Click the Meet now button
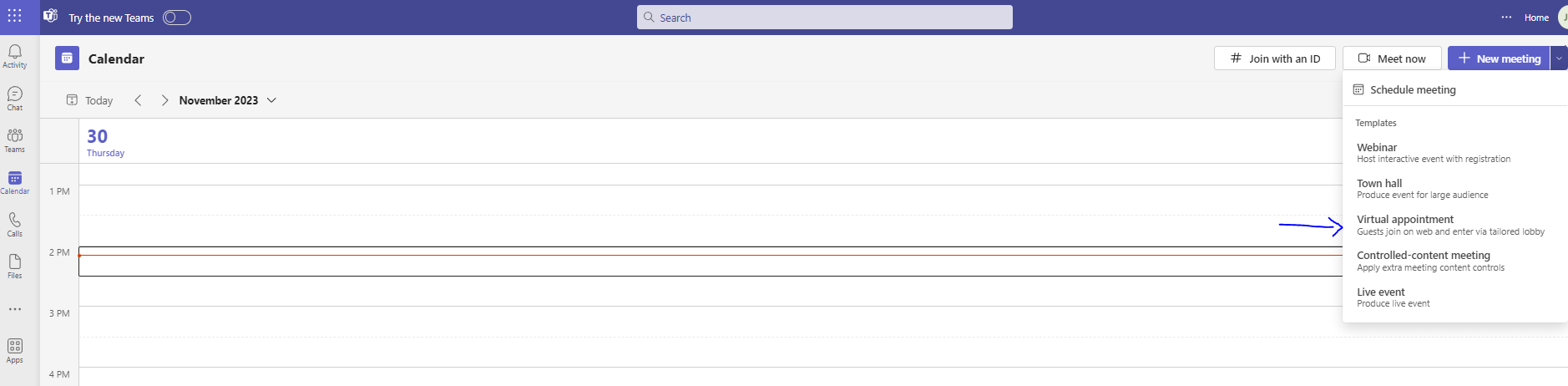1568x386 pixels. pos(1392,58)
